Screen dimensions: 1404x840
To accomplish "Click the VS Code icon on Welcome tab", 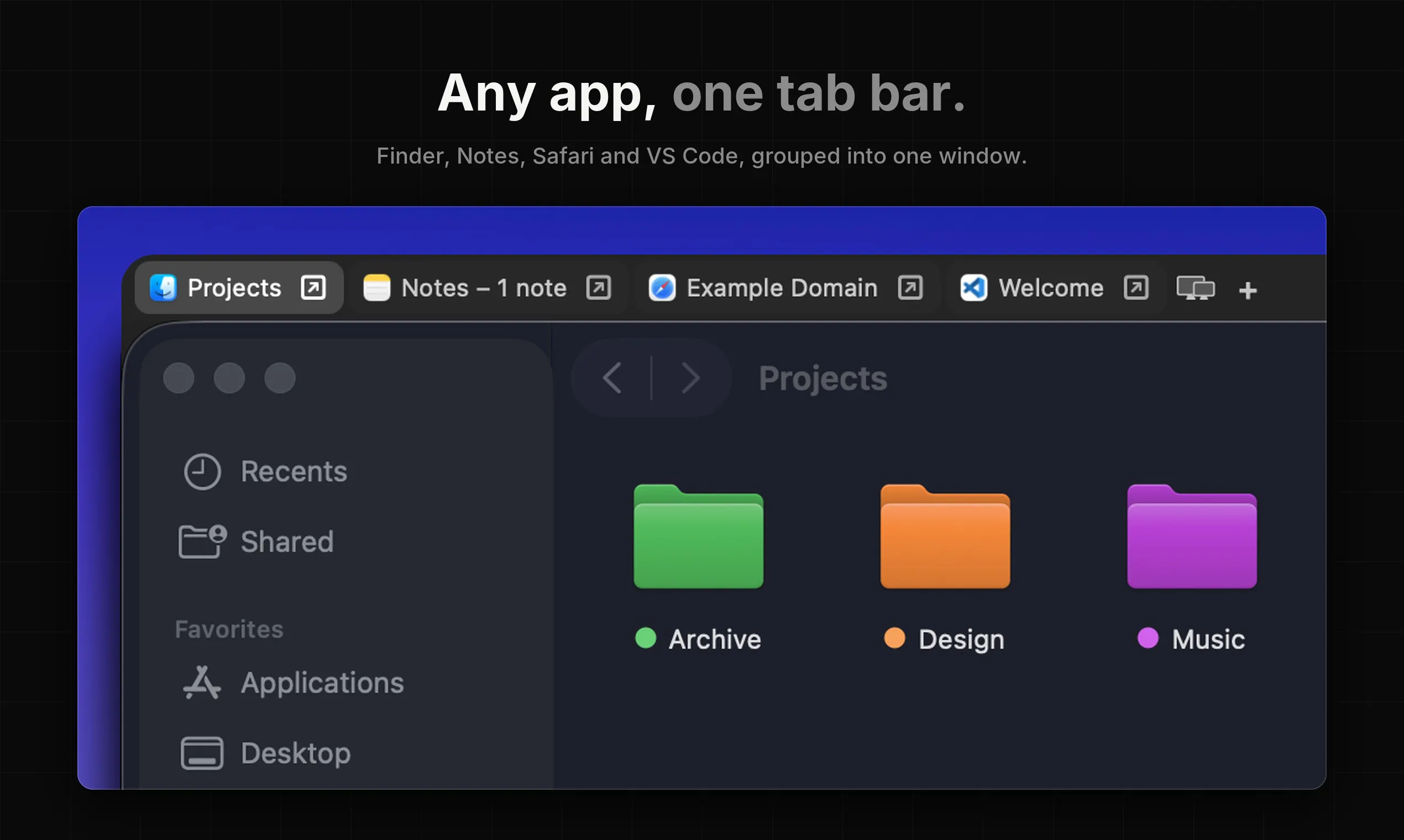I will 974,287.
